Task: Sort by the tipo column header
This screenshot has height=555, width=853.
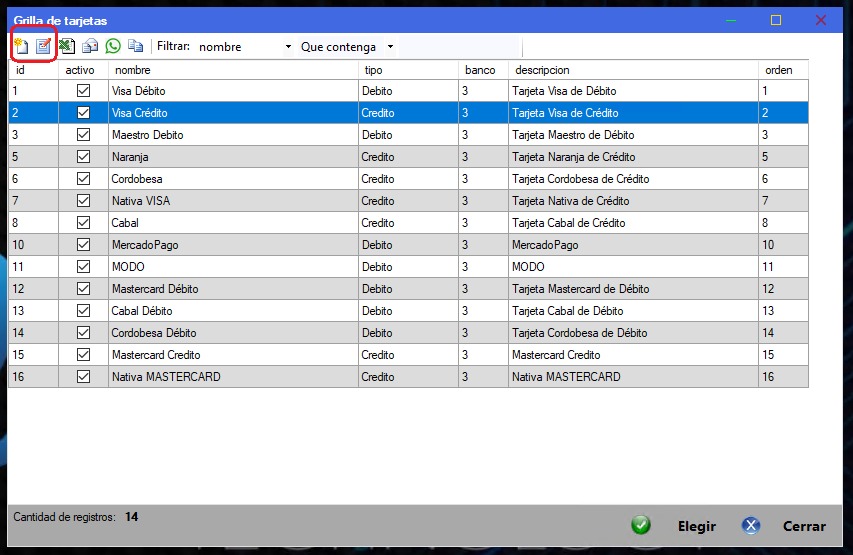Action: pyautogui.click(x=408, y=70)
